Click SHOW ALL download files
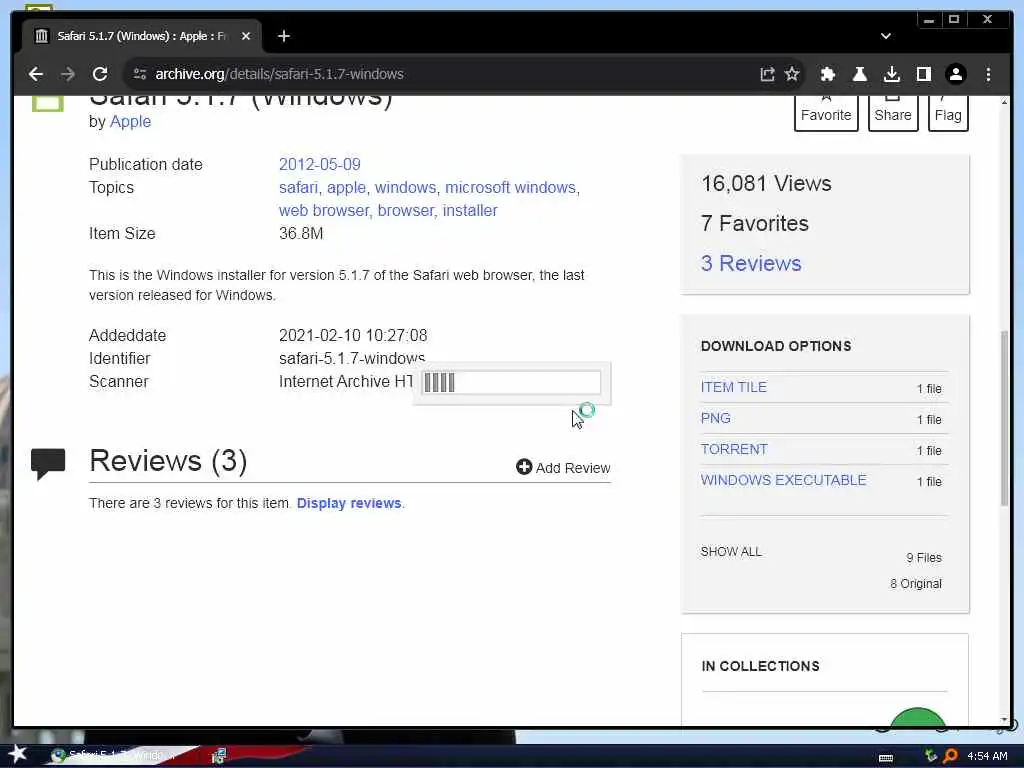 731,552
